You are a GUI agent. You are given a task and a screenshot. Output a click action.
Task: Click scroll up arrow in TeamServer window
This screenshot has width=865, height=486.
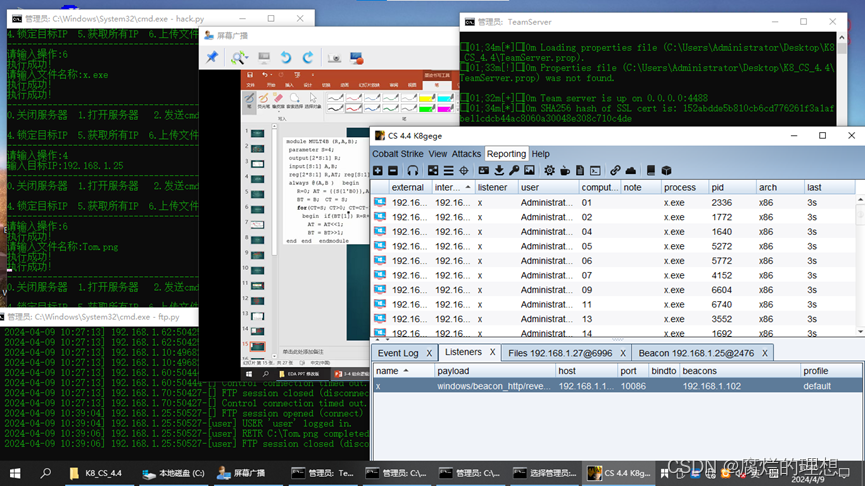(842, 38)
